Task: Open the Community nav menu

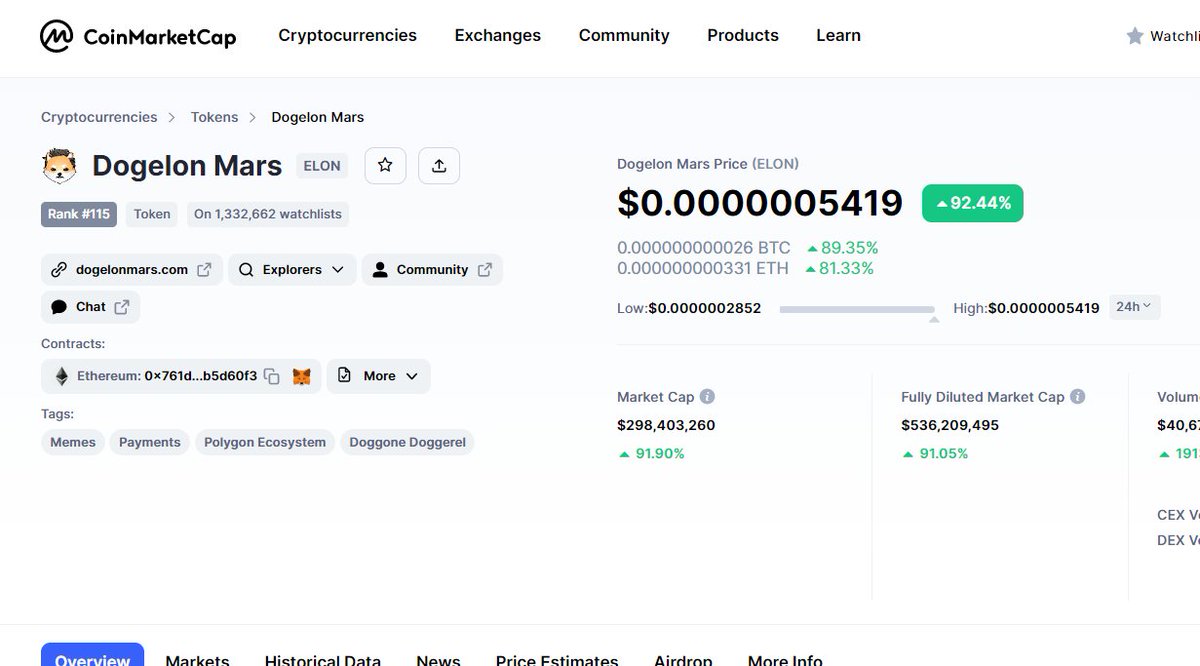Action: tap(624, 35)
